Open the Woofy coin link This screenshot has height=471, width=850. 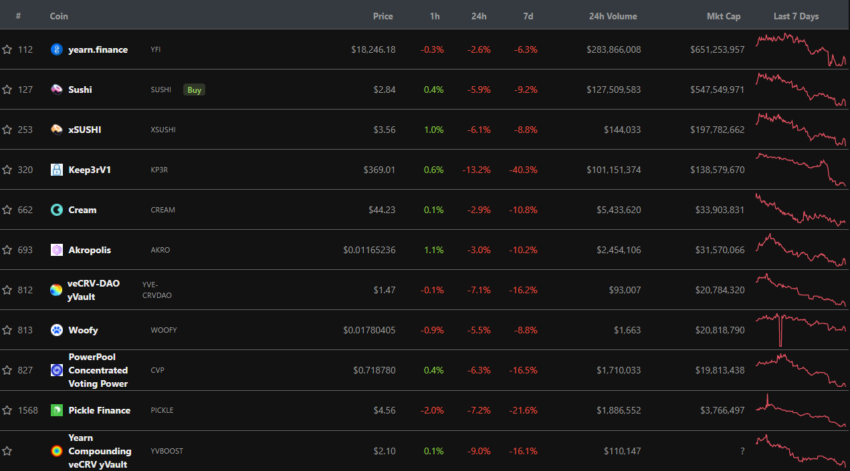click(83, 330)
